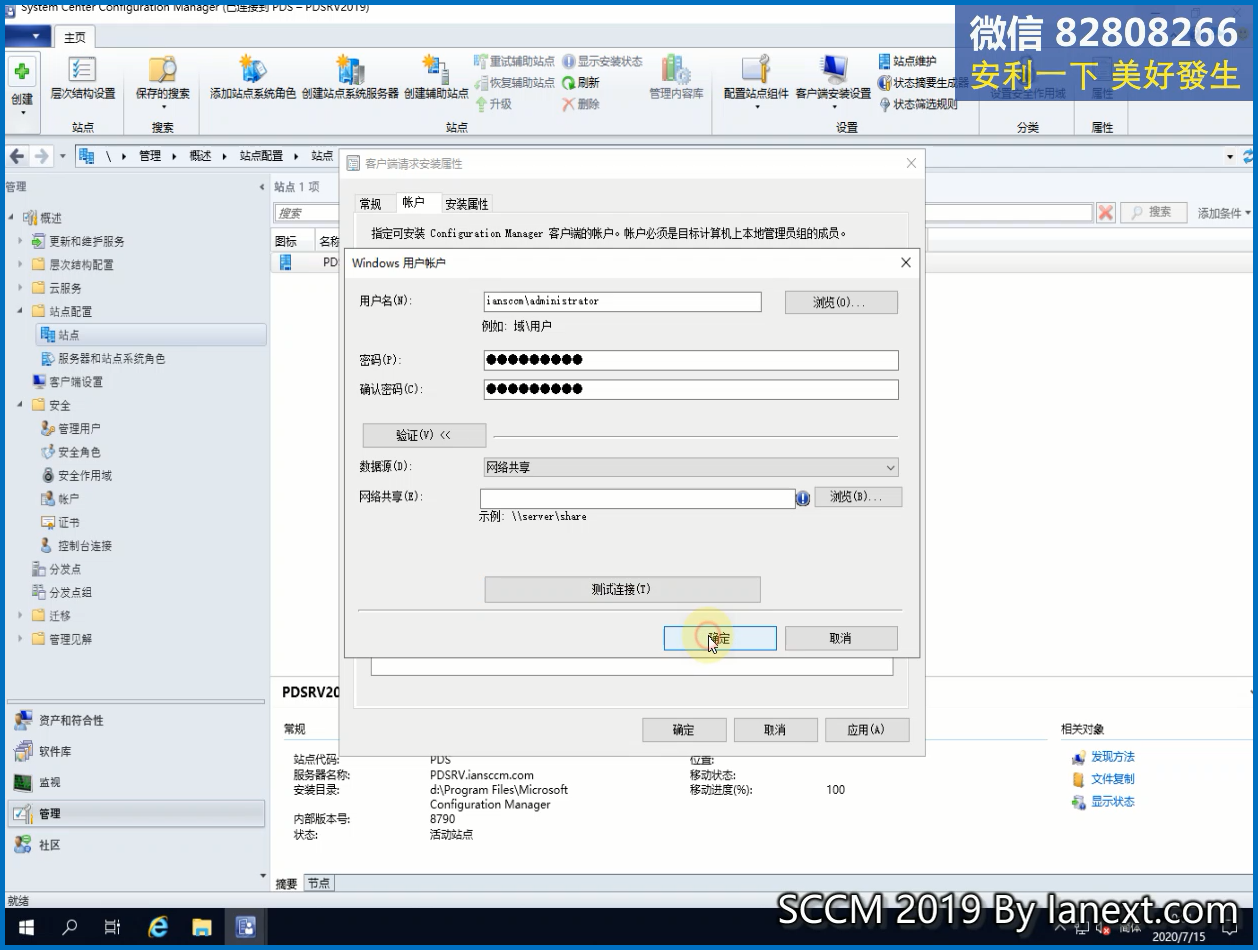1258x950 pixels.
Task: Open the 显示状态 related link
Action: tap(1112, 802)
